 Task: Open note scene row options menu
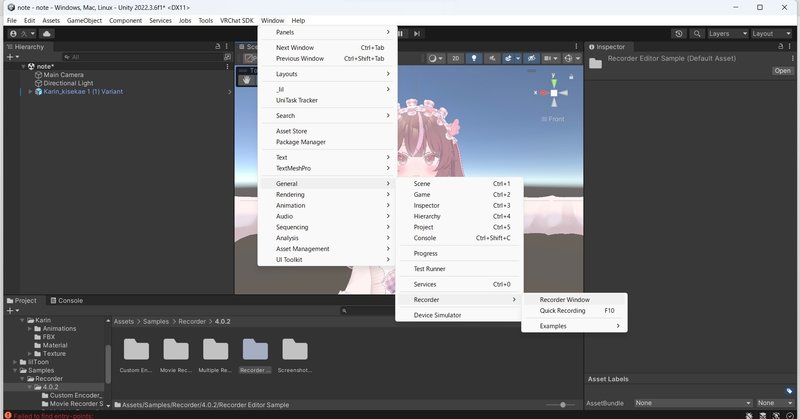pyautogui.click(x=227, y=66)
